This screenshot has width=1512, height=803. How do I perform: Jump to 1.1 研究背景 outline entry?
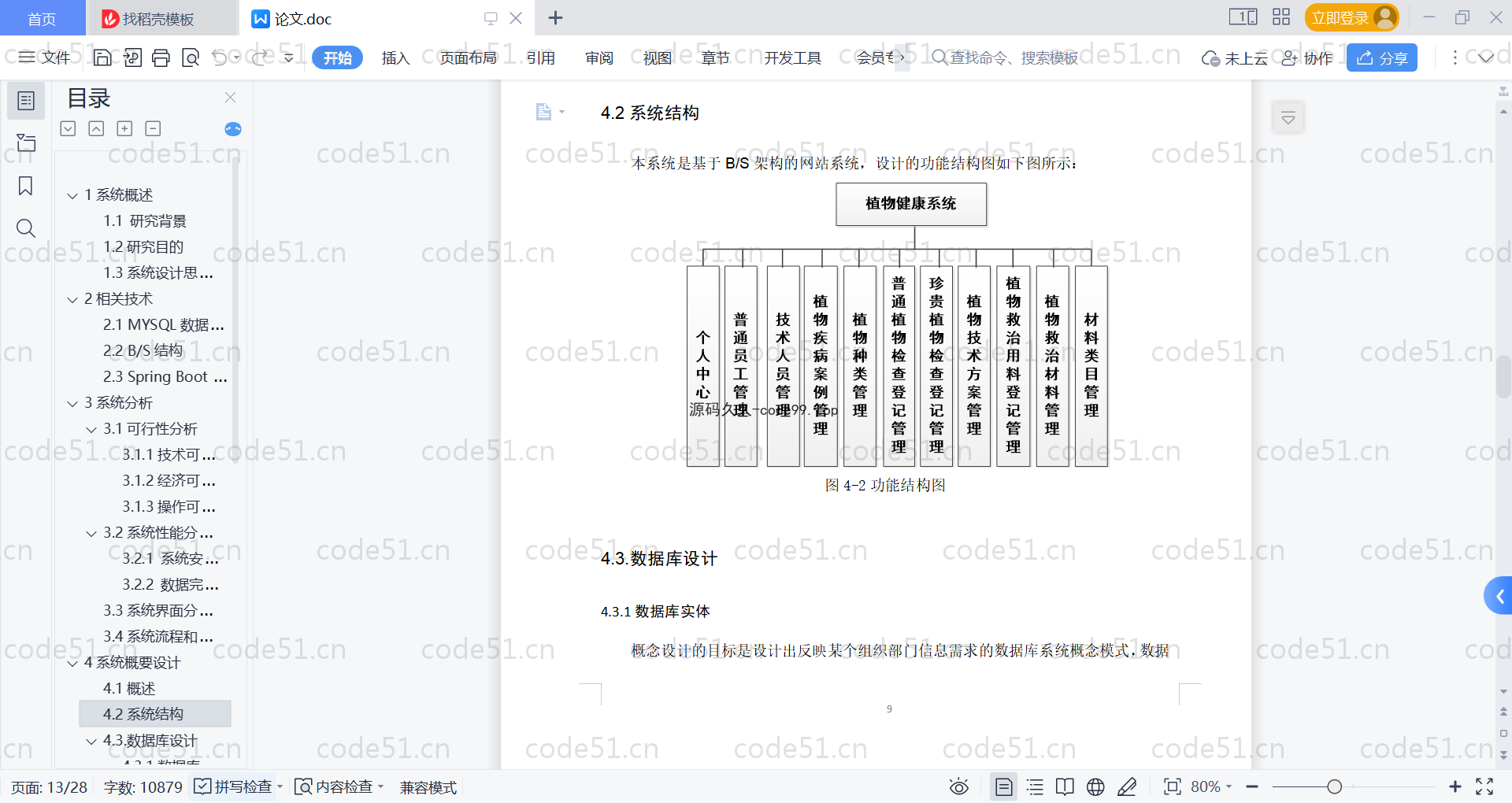pos(145,221)
